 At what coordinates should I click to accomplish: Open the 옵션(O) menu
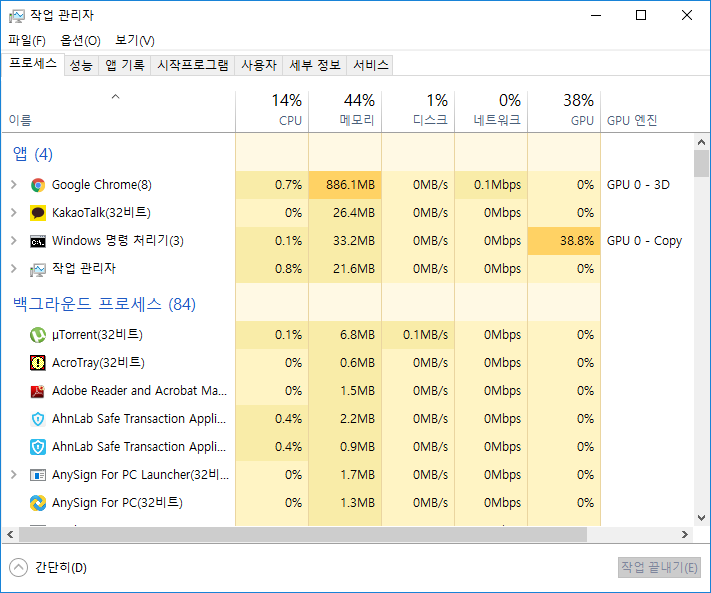click(80, 41)
